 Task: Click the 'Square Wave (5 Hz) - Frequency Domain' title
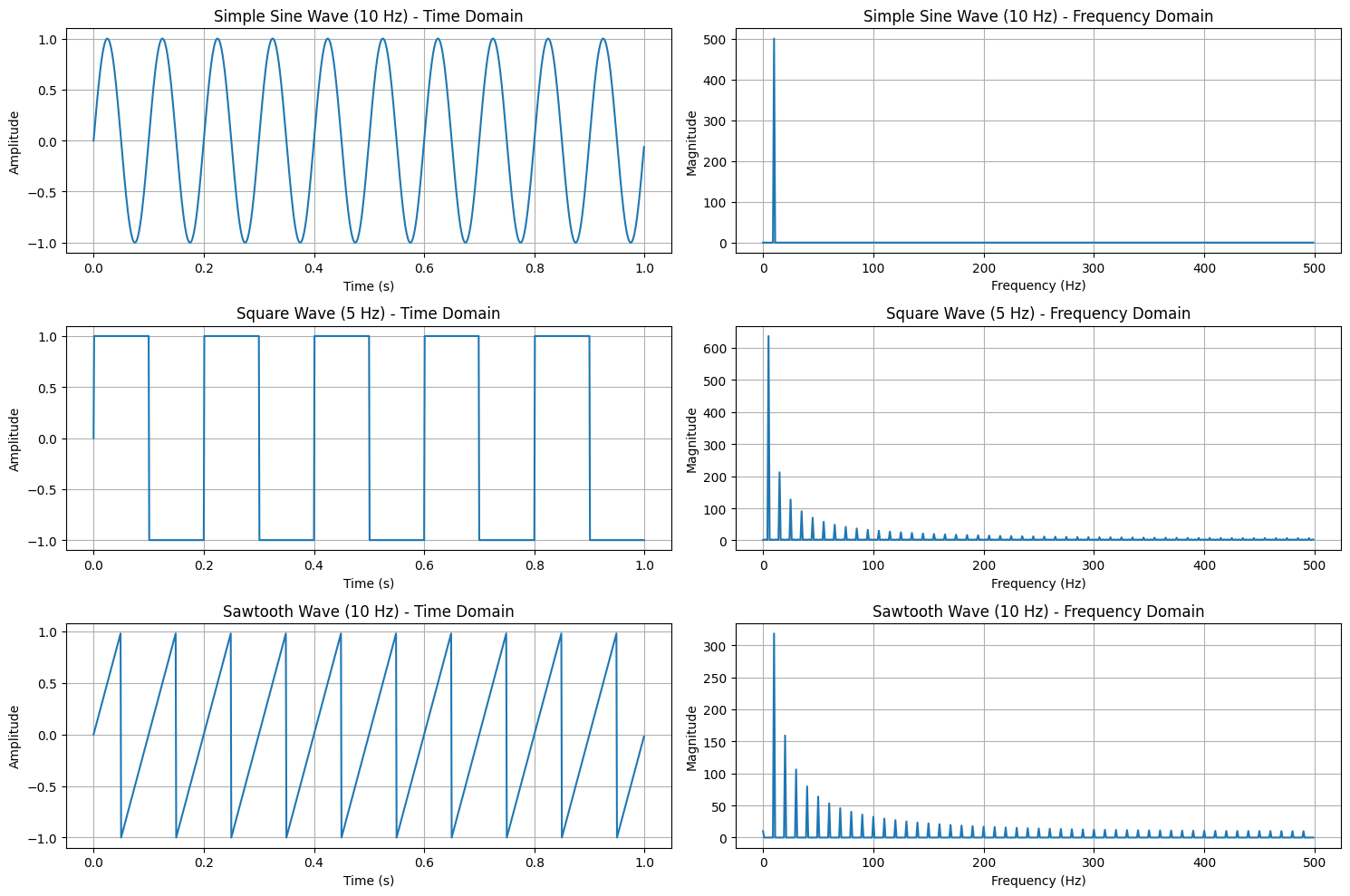[1038, 313]
